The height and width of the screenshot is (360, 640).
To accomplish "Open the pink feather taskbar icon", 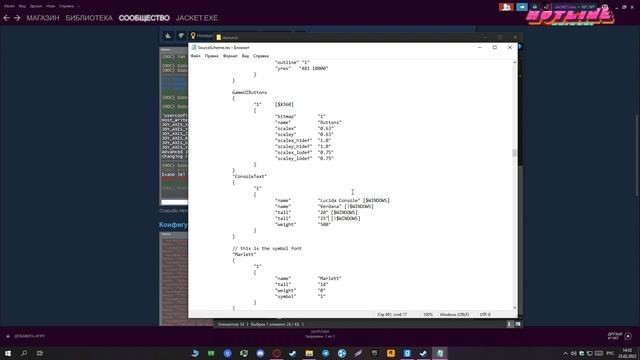I will tap(358, 353).
